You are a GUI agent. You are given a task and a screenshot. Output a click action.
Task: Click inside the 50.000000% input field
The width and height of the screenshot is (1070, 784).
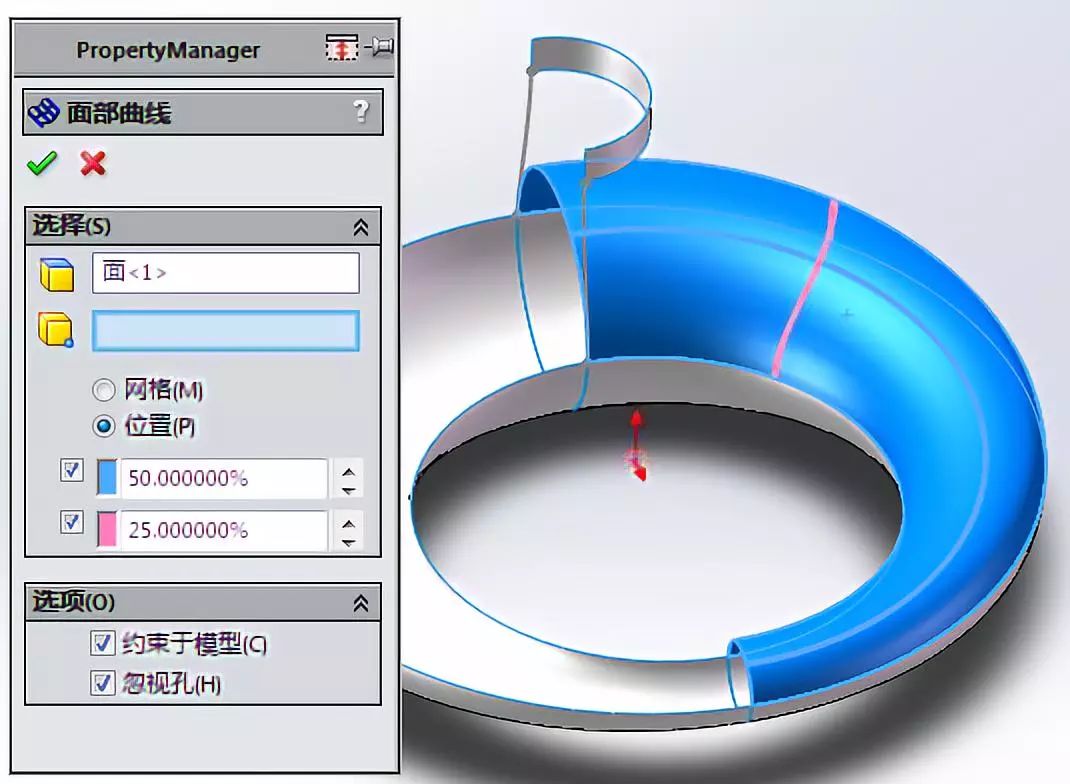tap(220, 479)
